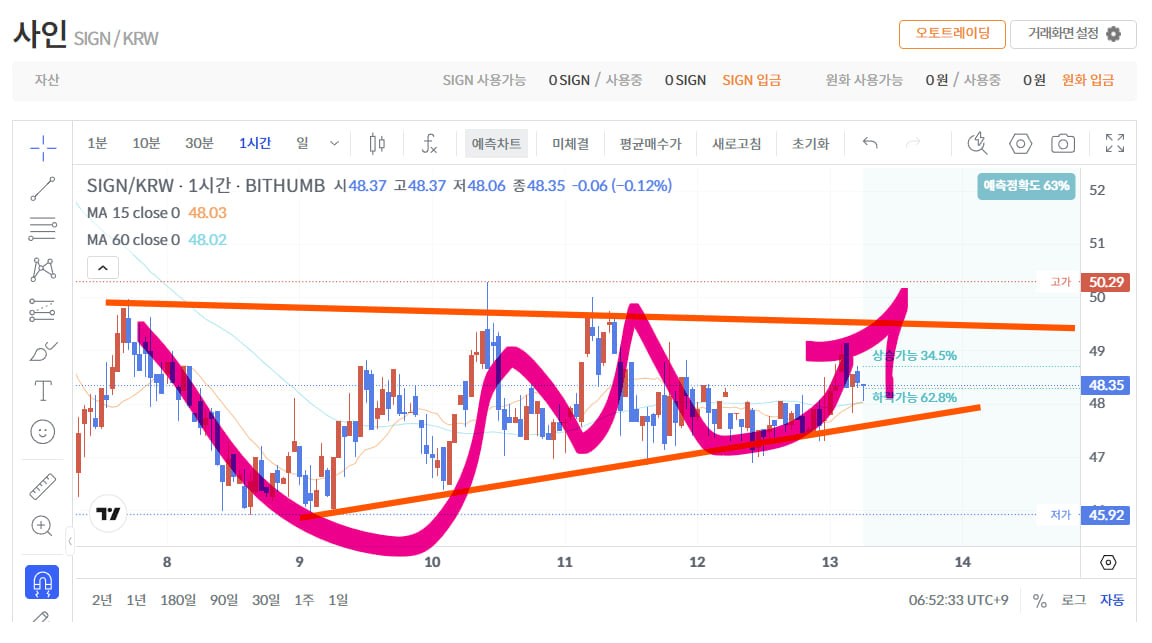Image resolution: width=1152 pixels, height=643 pixels.
Task: Click the 오토트레이딩 button
Action: (951, 33)
